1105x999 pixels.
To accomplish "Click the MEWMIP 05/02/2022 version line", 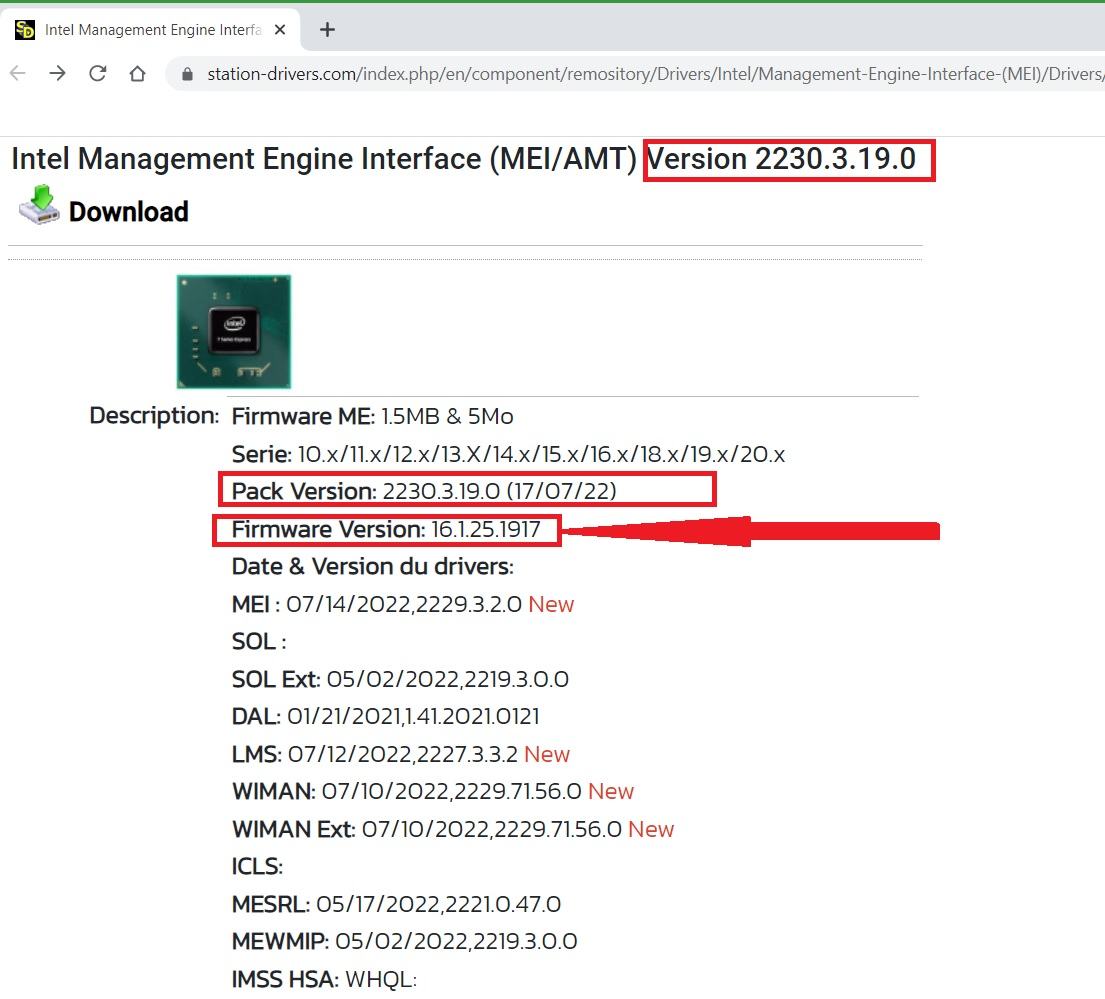I will (x=405, y=942).
